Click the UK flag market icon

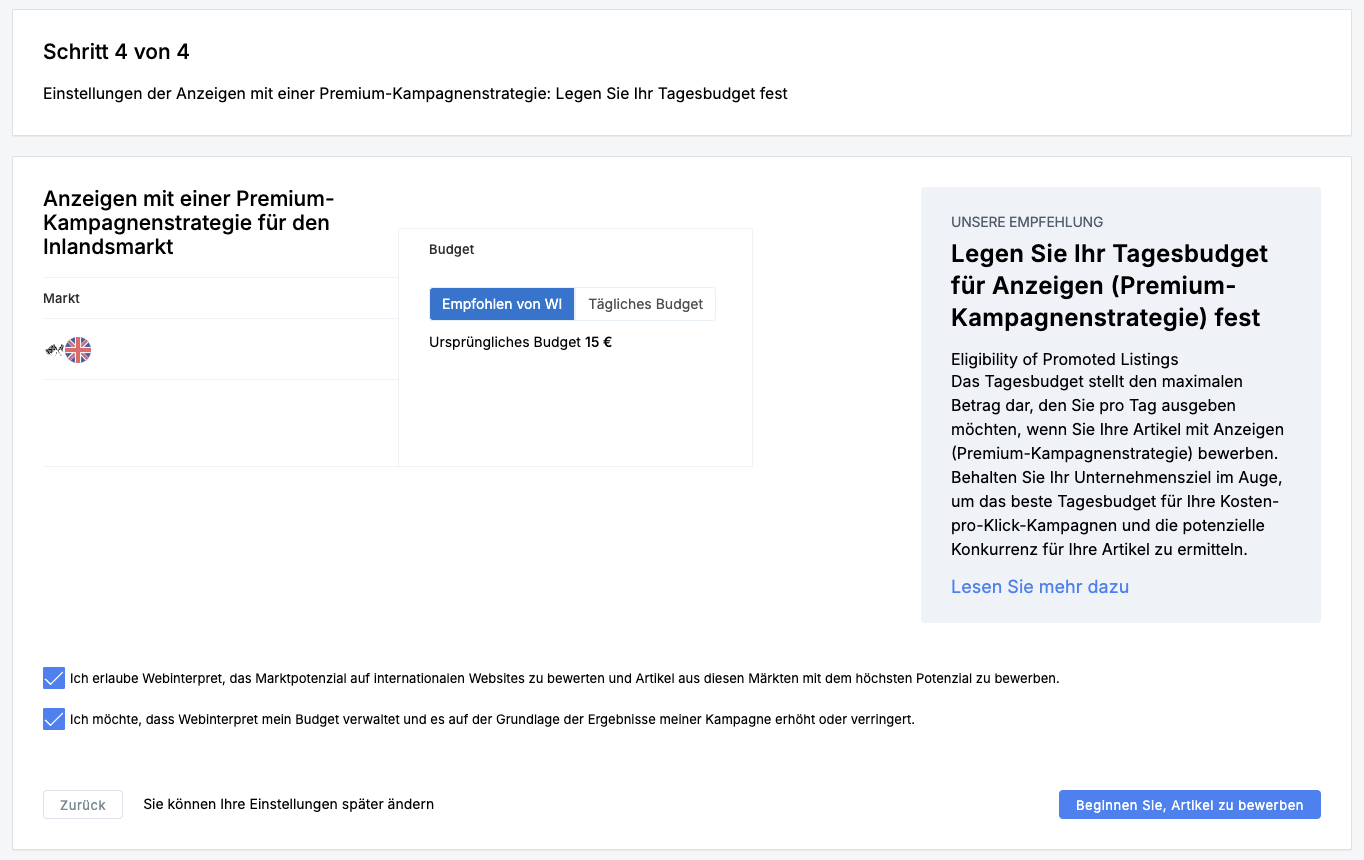click(78, 350)
